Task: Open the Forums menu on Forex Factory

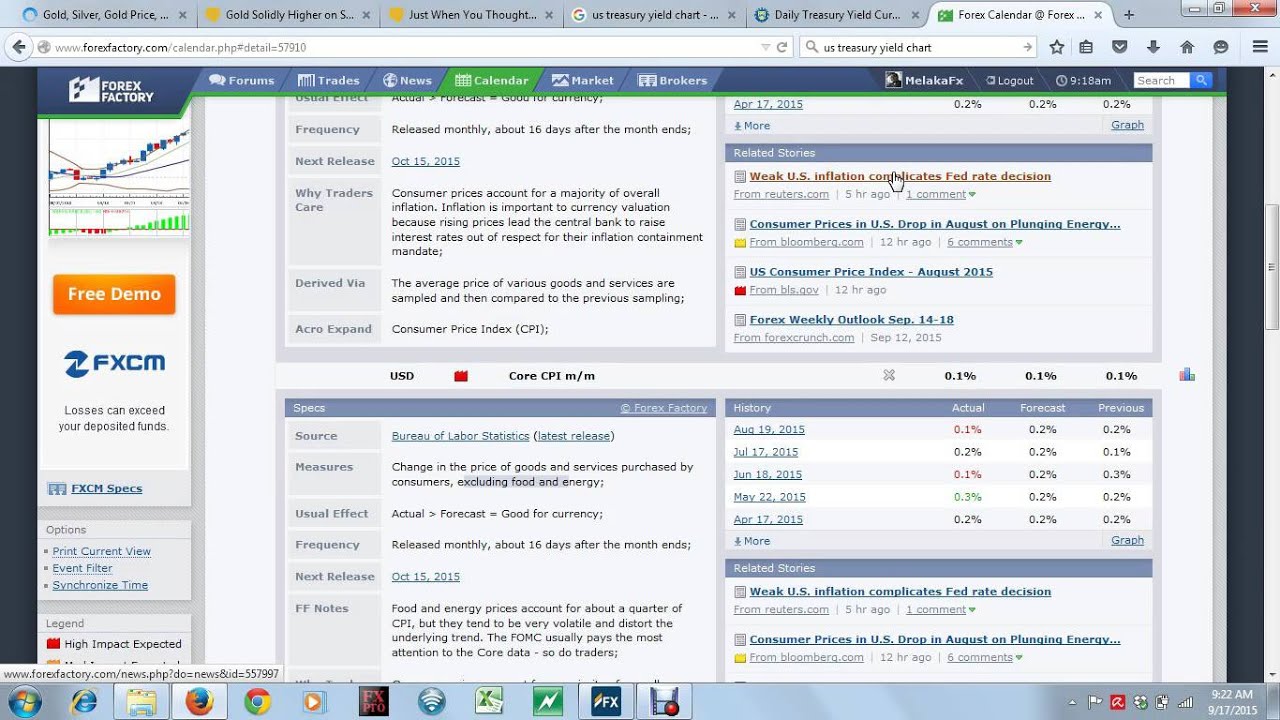Action: (x=241, y=80)
